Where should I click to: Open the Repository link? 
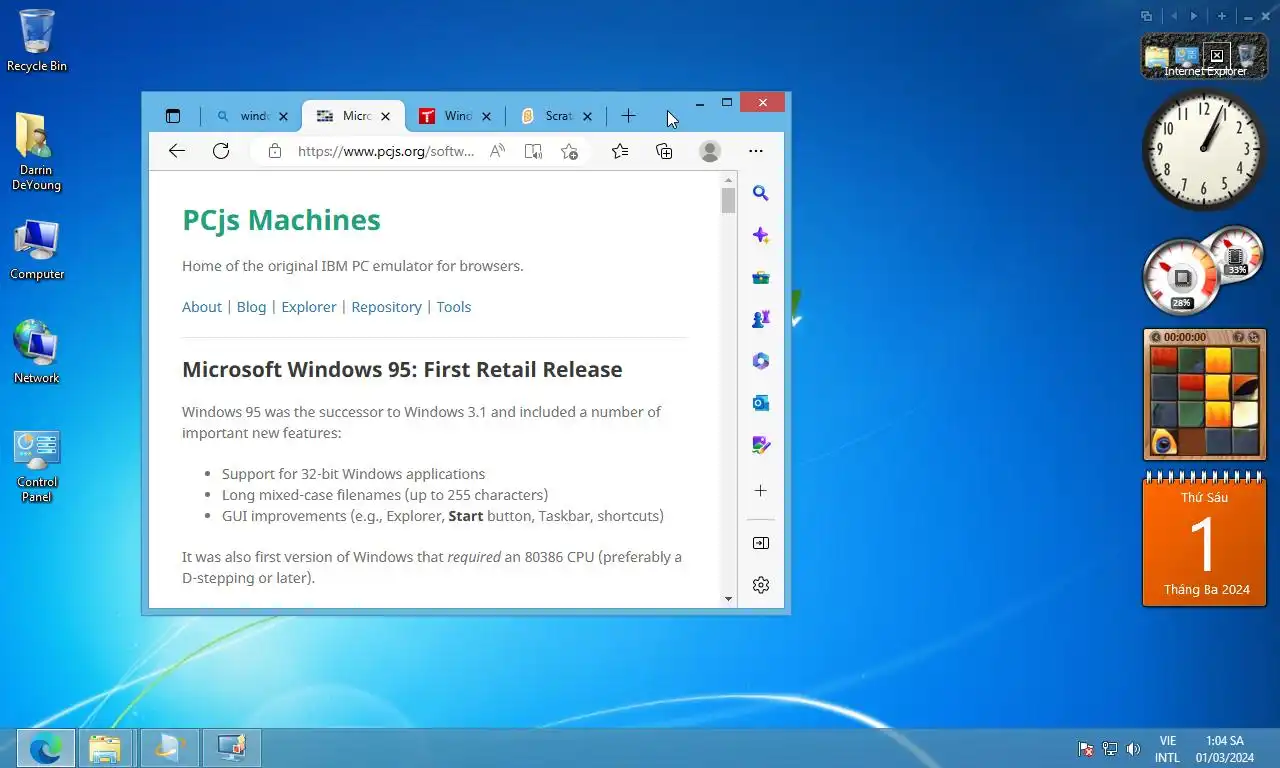click(386, 307)
